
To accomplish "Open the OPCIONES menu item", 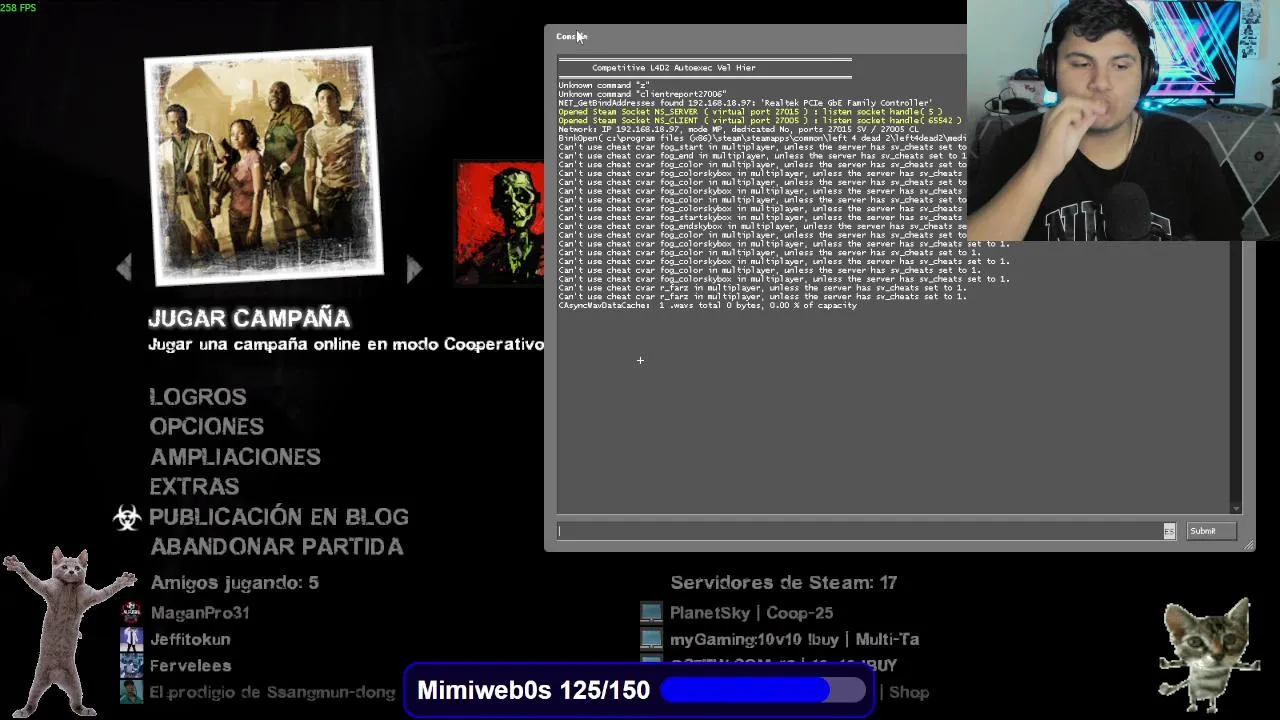I will point(207,426).
